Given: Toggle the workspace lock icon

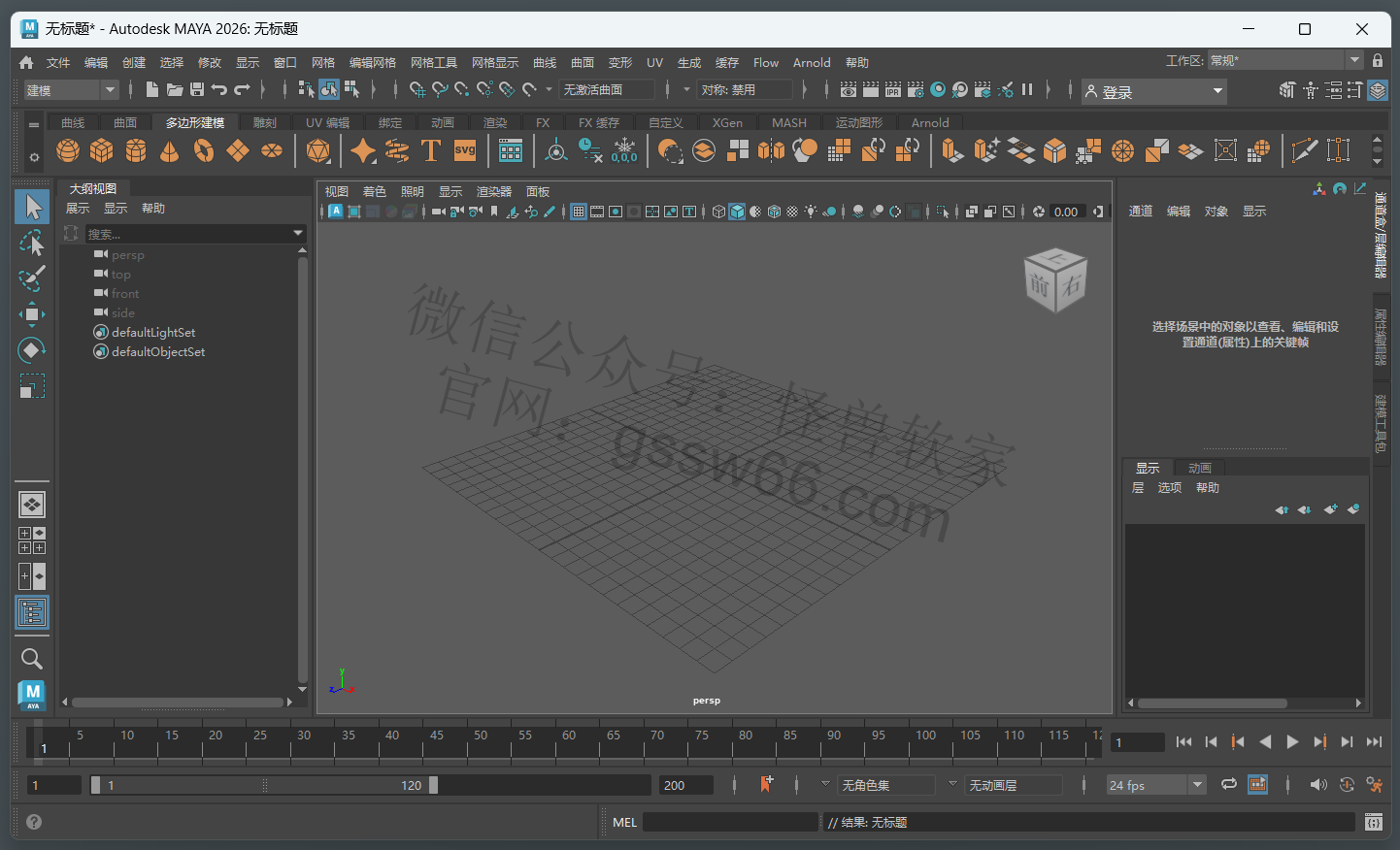Looking at the screenshot, I should pos(1378,60).
